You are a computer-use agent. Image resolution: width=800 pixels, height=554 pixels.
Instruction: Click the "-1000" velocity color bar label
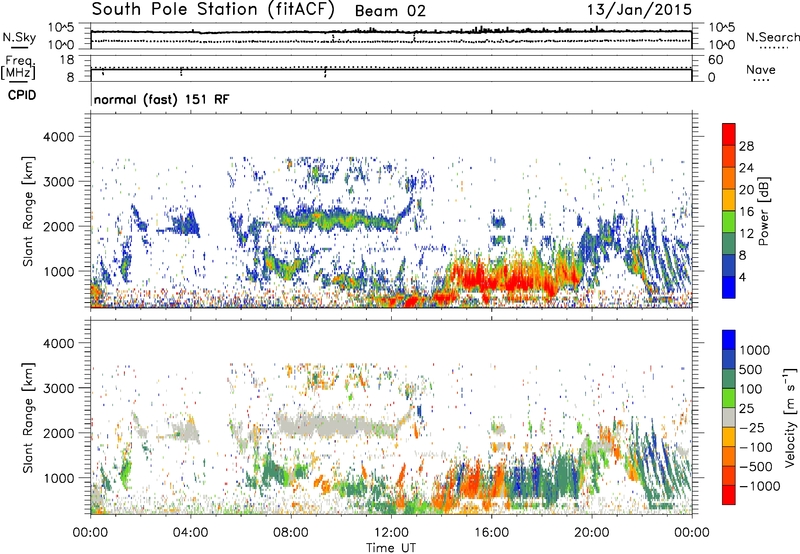[x=759, y=486]
